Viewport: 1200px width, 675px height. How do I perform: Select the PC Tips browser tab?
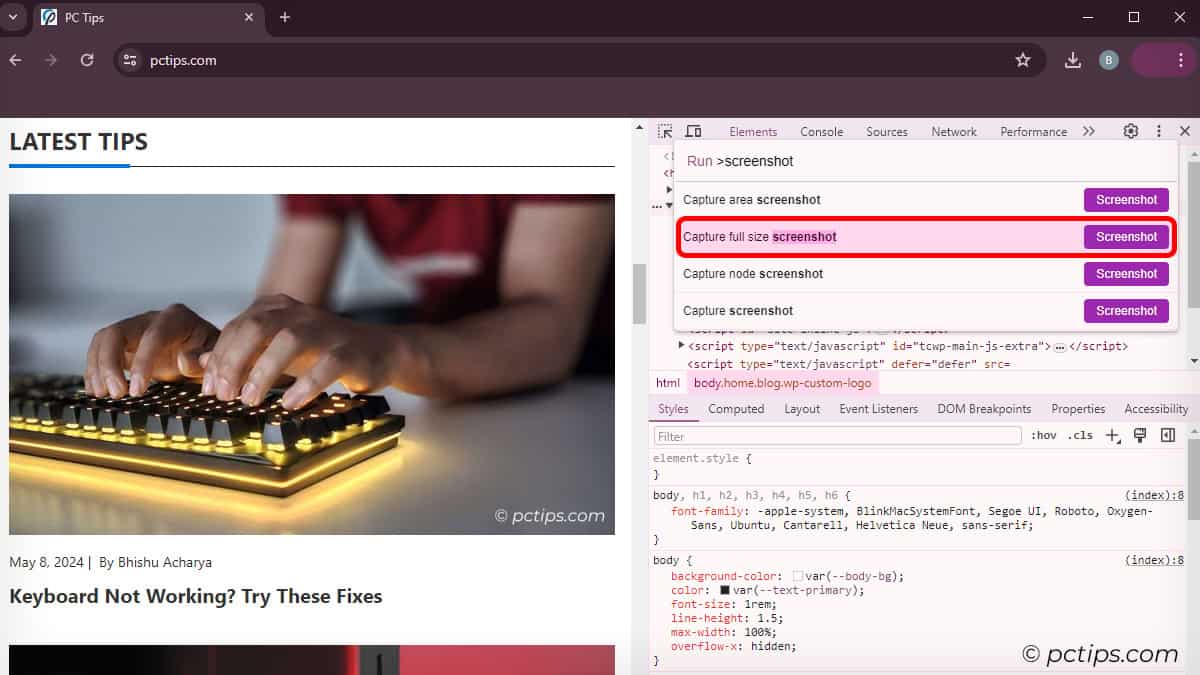click(x=149, y=18)
